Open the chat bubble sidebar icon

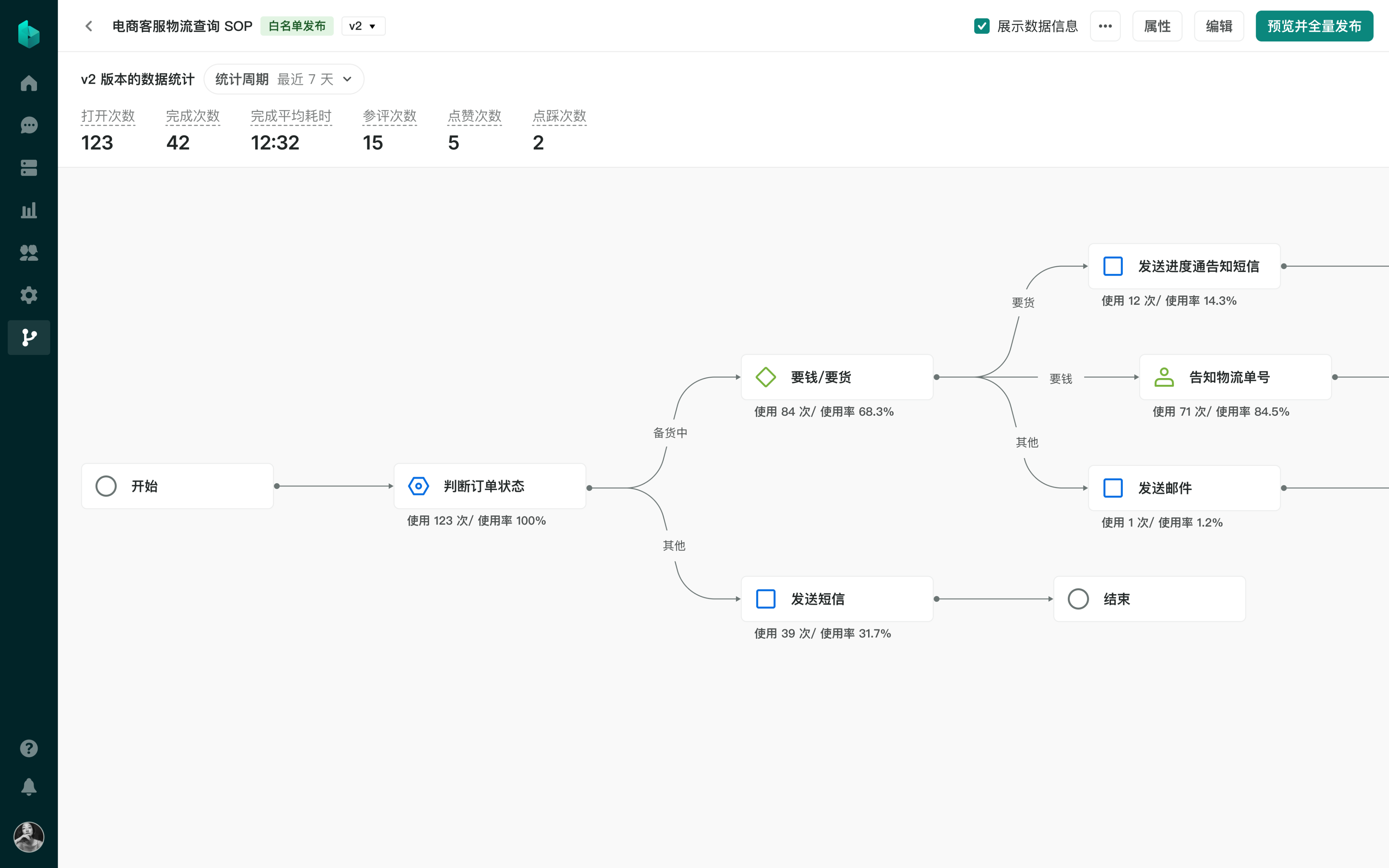pos(29,126)
